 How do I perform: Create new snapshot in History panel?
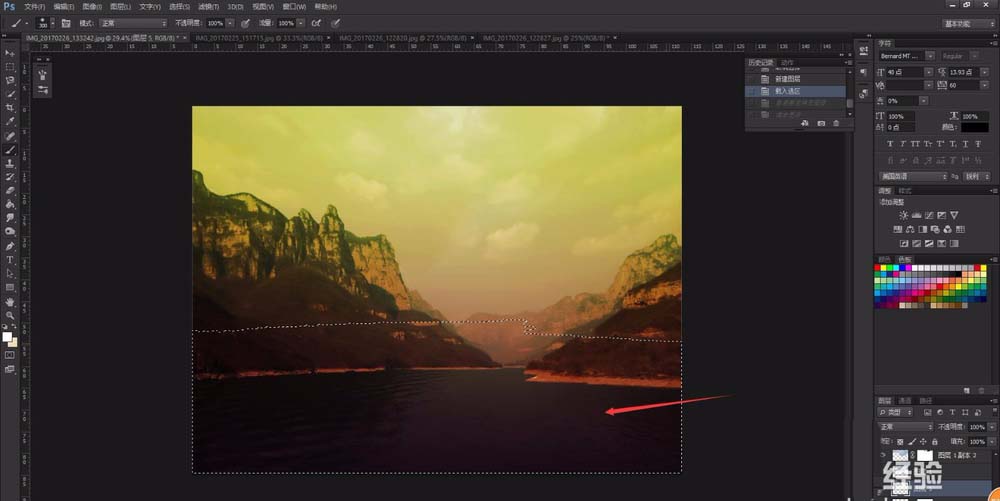[821, 123]
